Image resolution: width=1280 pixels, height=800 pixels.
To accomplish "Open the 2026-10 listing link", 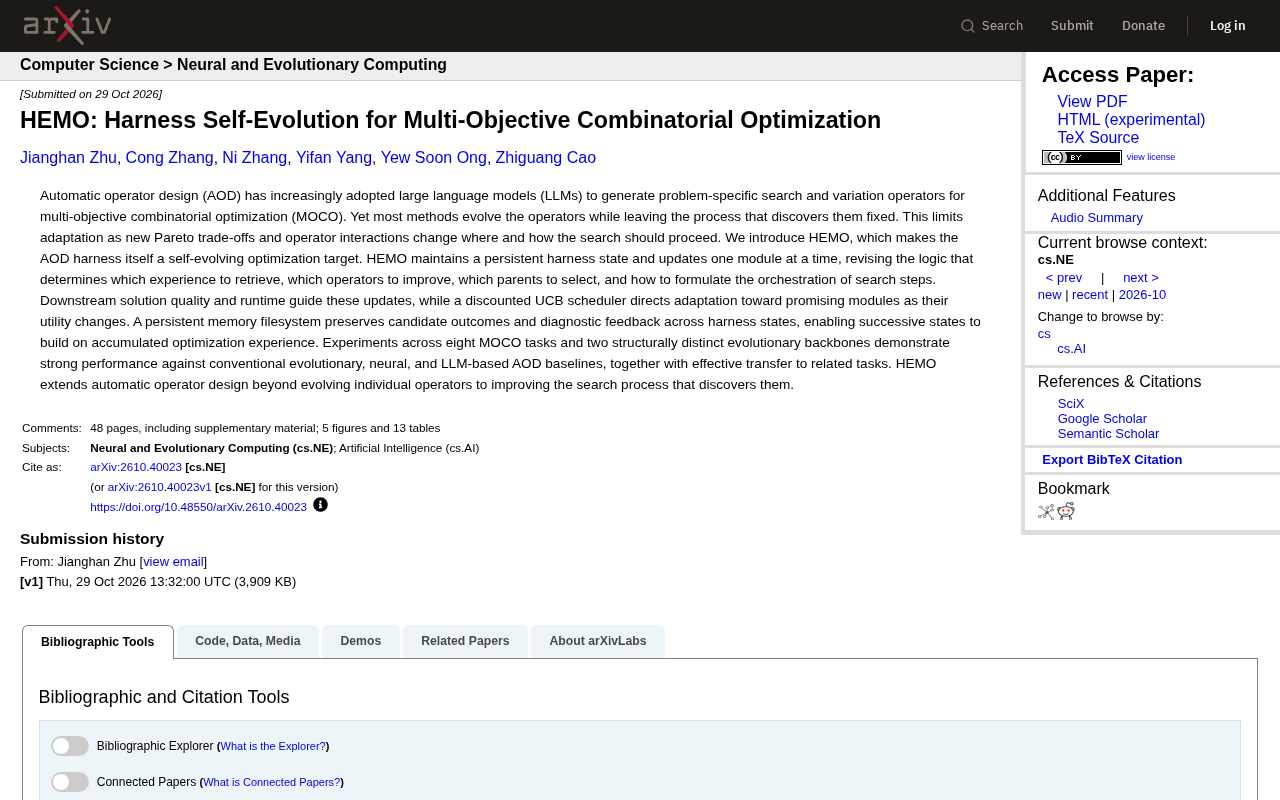I will [1142, 295].
